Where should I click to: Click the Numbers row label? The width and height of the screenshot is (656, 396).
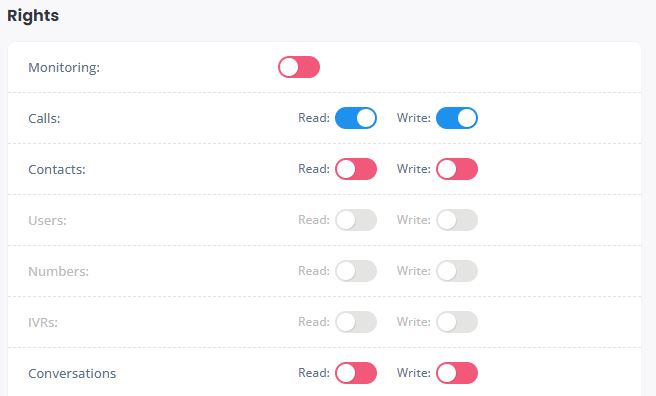(59, 271)
